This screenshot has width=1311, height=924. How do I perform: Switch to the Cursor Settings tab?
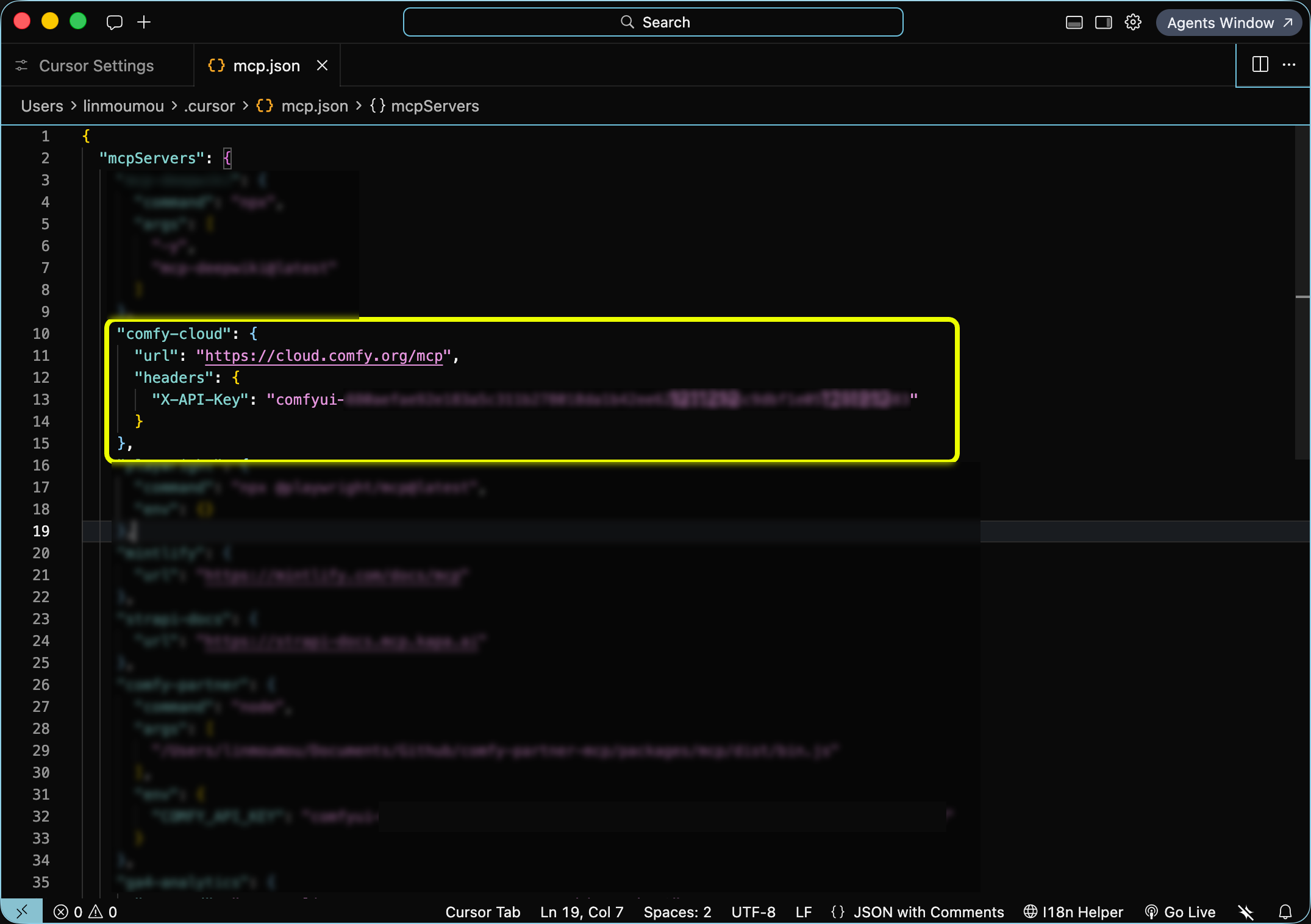[x=96, y=66]
